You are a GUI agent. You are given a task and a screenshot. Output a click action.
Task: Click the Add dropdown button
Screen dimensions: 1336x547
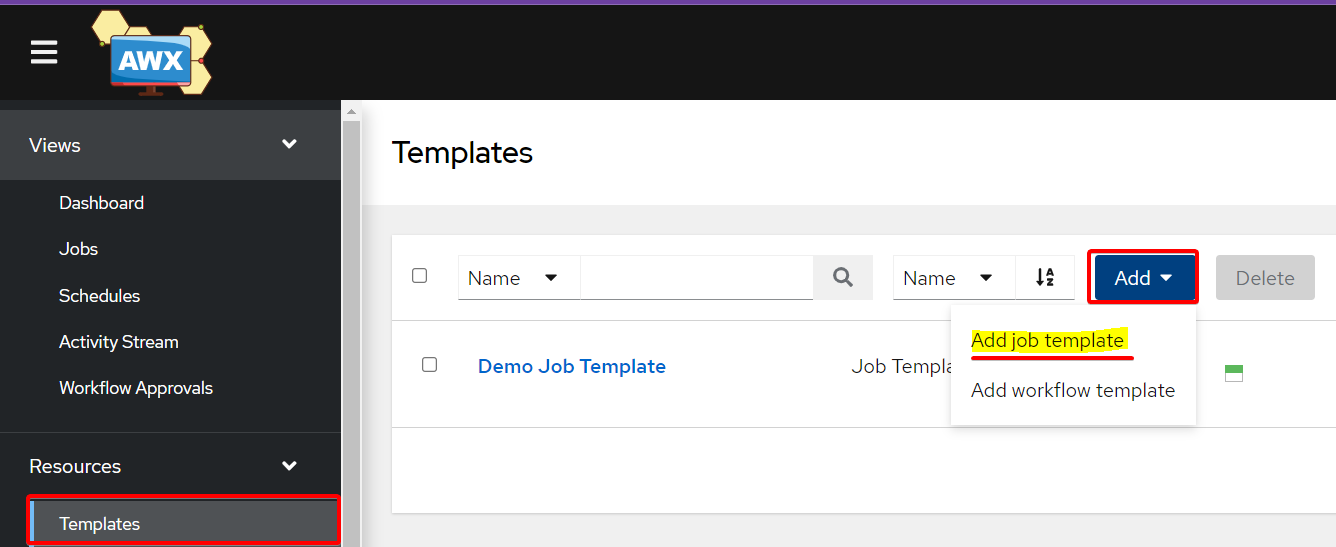(1145, 278)
